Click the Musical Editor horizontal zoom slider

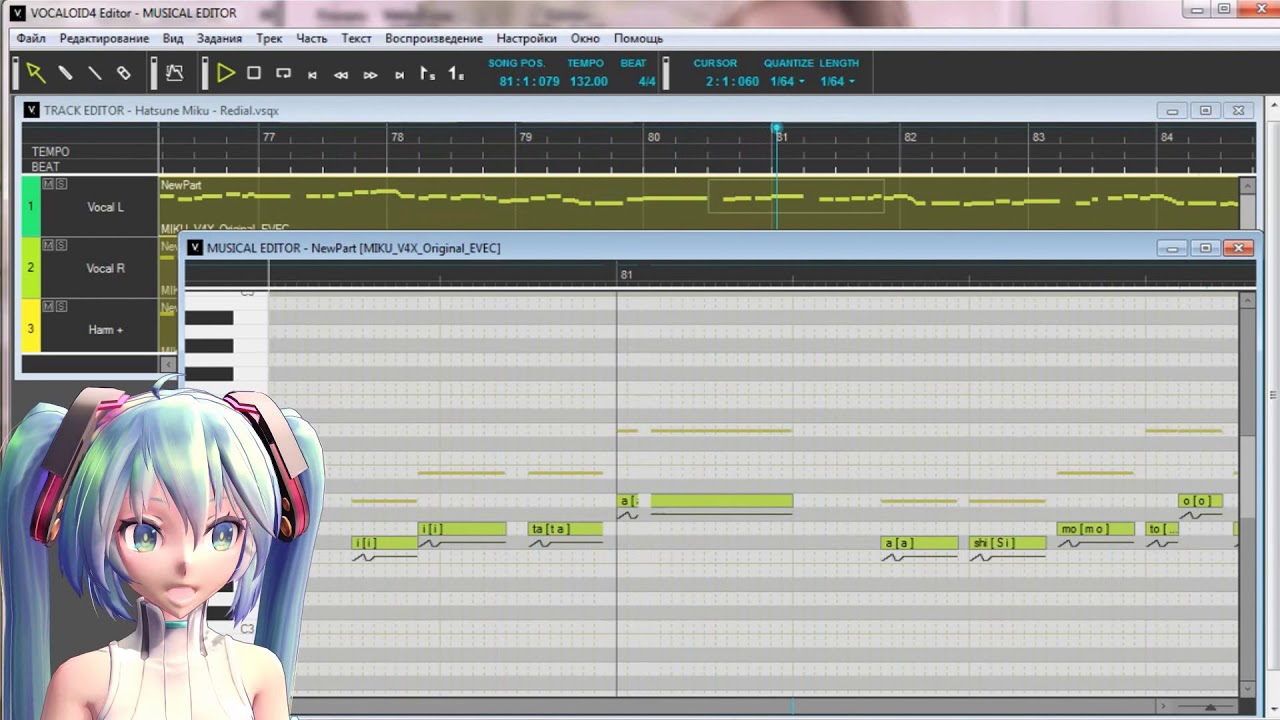coord(1210,707)
